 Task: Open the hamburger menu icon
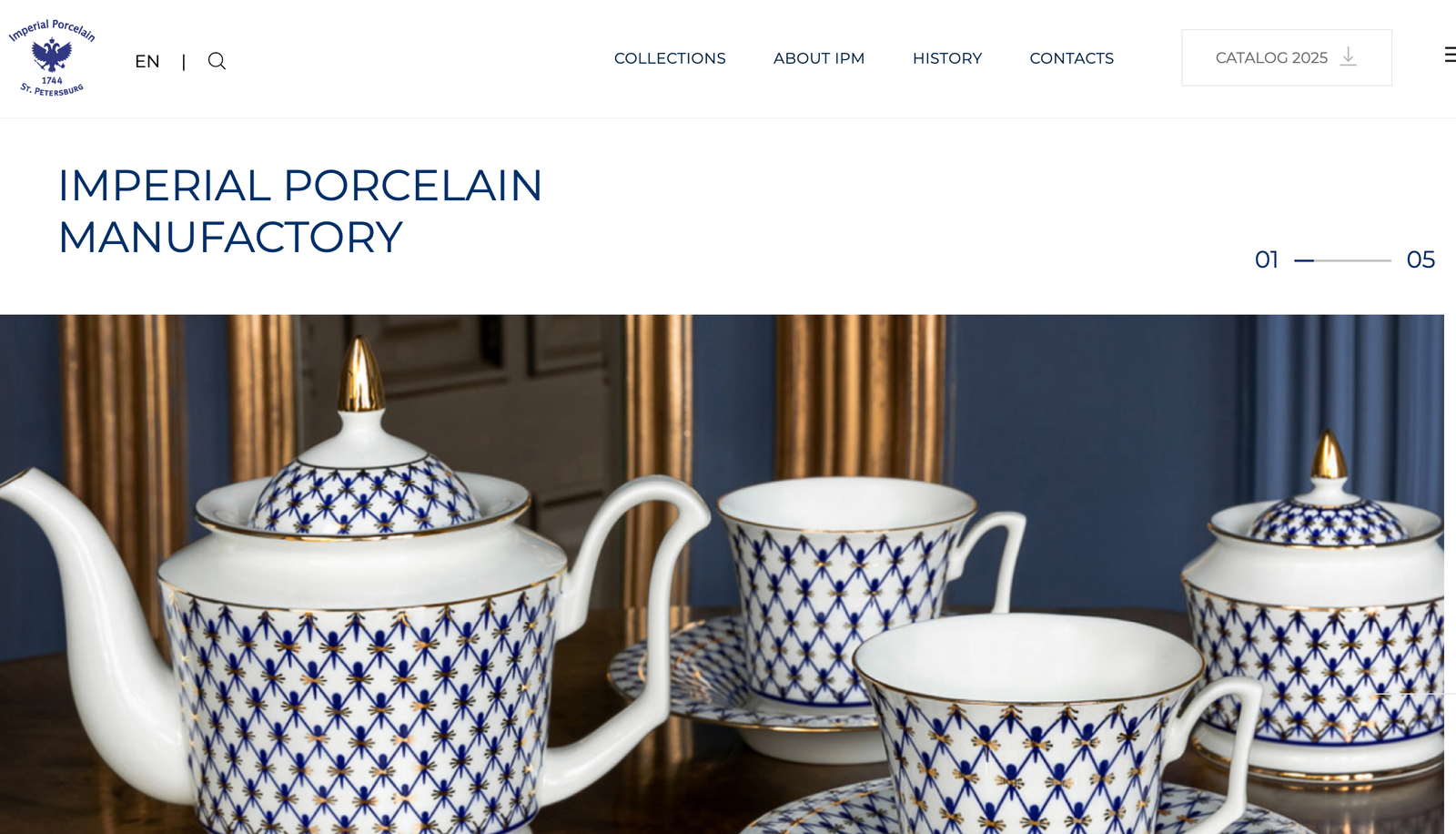1450,55
